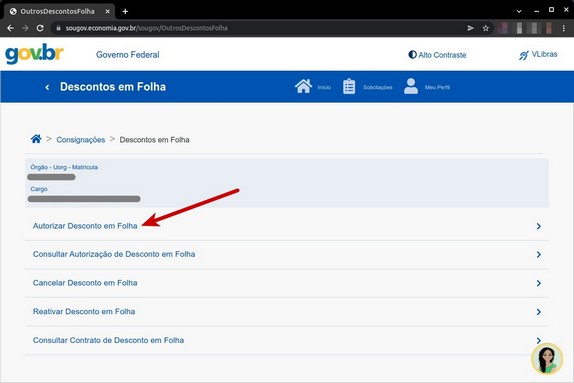The height and width of the screenshot is (383, 574).
Task: Click chevron on Consultar Autorização row
Action: pos(538,254)
